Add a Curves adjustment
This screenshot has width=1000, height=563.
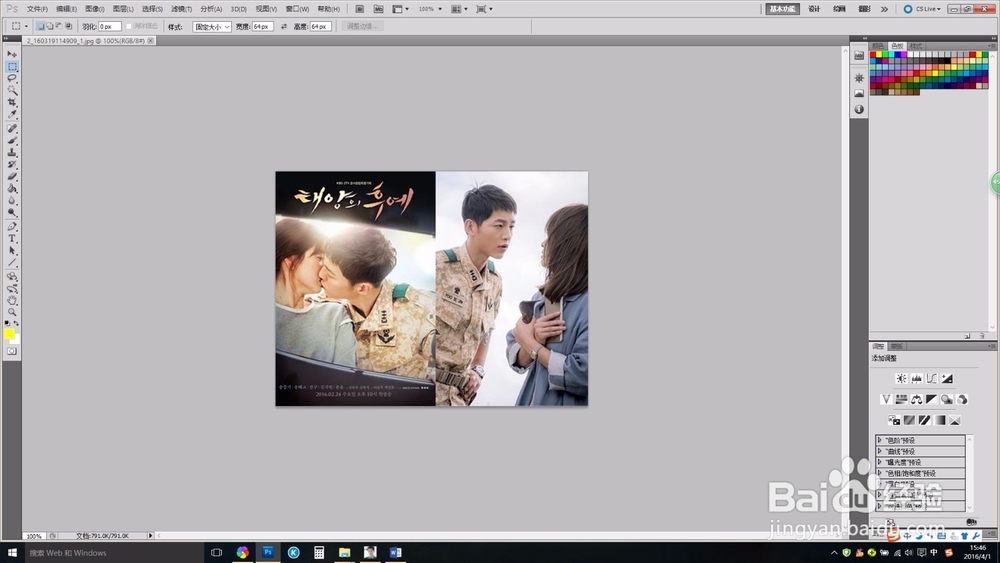932,379
